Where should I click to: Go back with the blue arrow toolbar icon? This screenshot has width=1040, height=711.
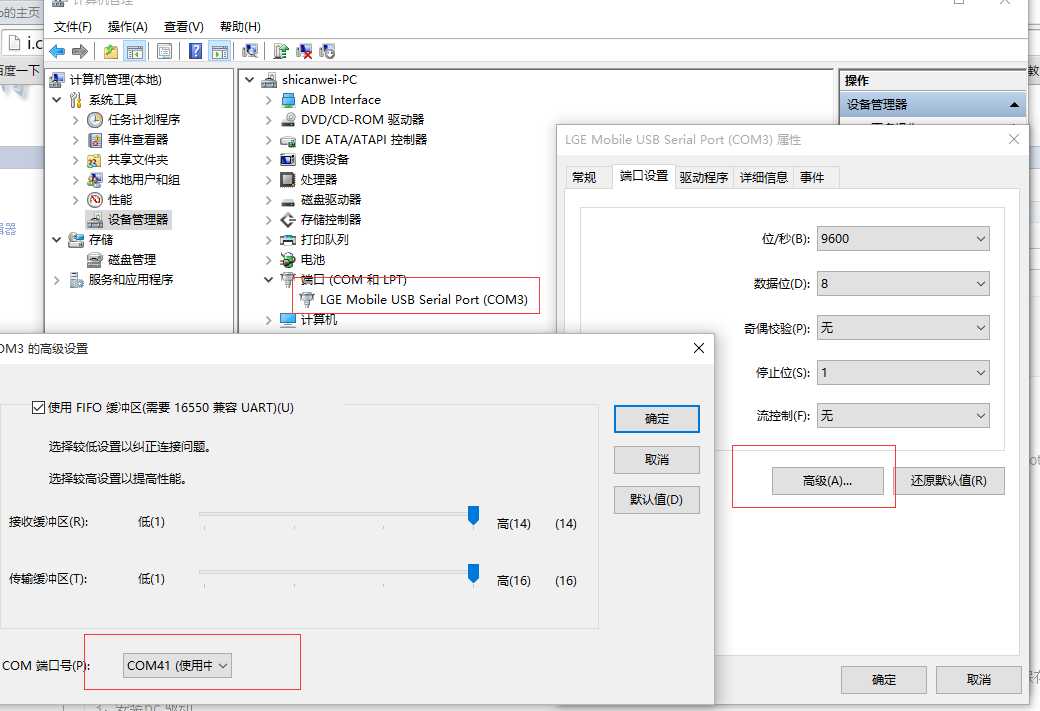point(58,51)
